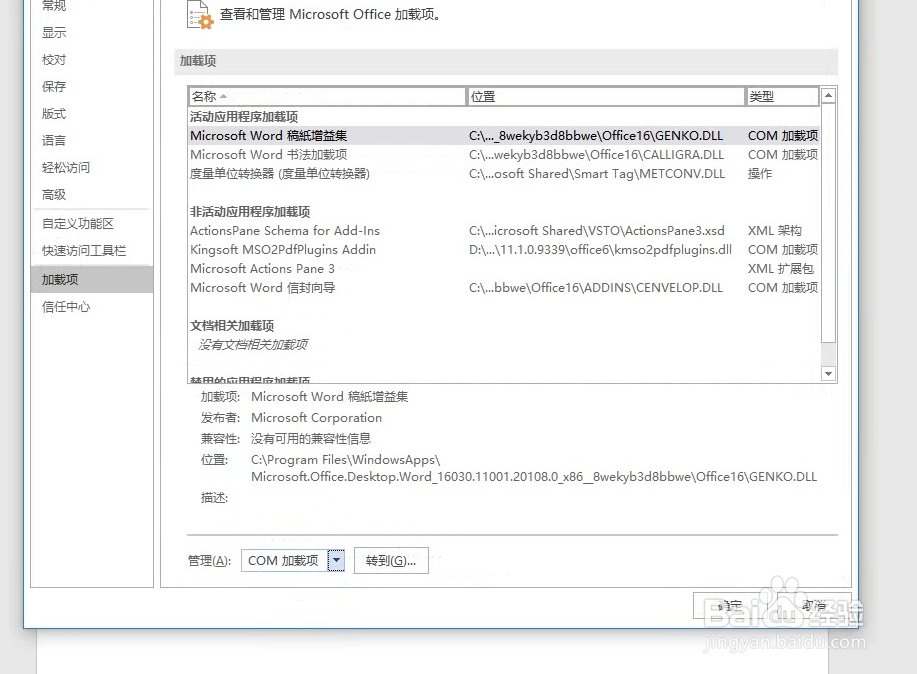Click the kmso2pdfplugins.dll location cell
The image size is (917, 674).
point(600,250)
